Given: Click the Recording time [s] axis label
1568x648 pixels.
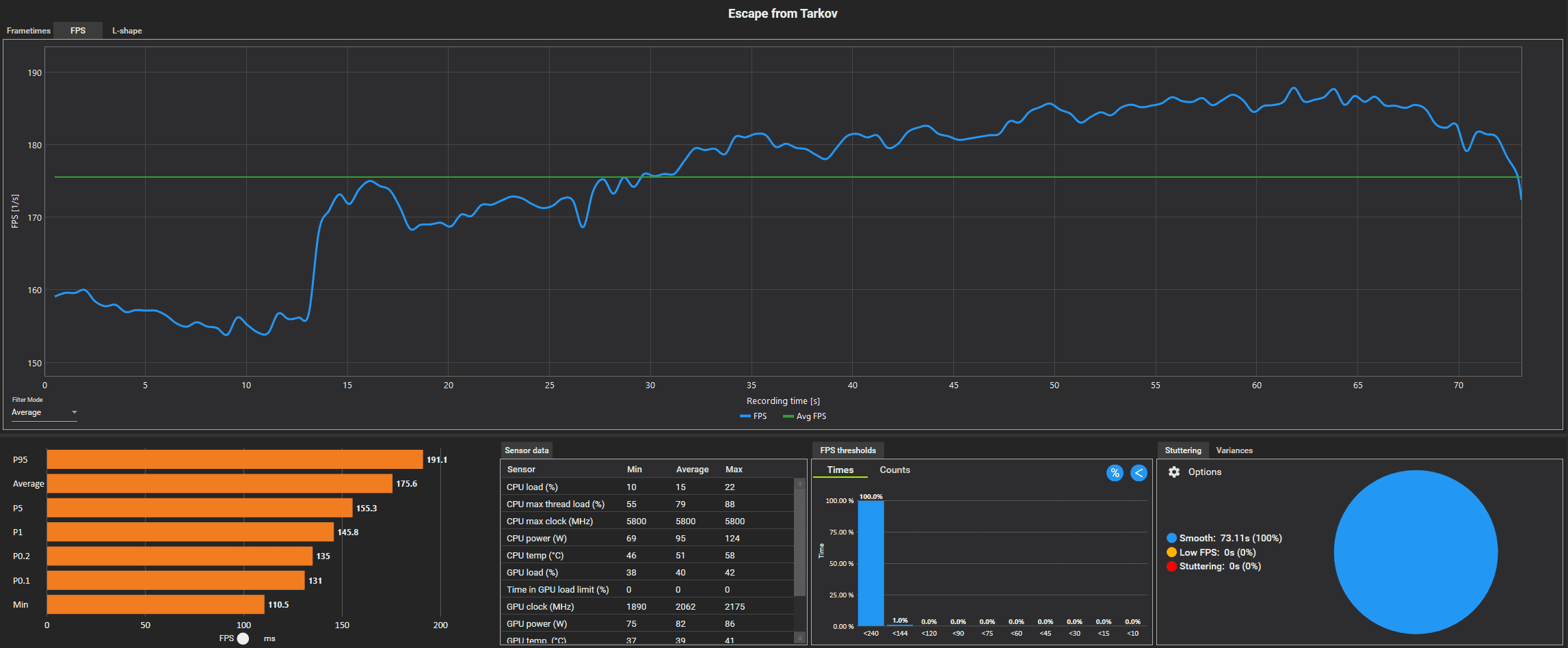Looking at the screenshot, I should (x=783, y=401).
